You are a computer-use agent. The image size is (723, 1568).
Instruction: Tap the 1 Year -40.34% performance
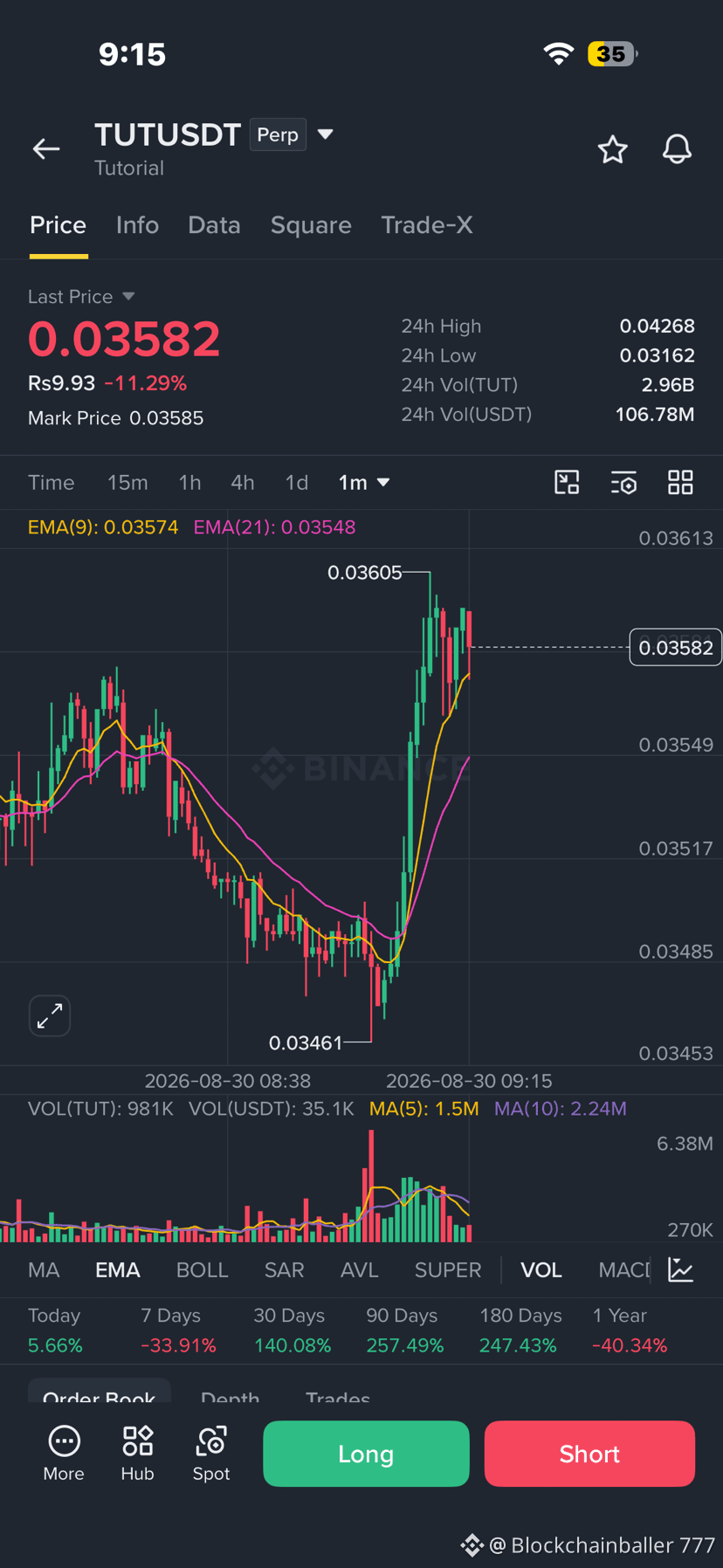630,1331
